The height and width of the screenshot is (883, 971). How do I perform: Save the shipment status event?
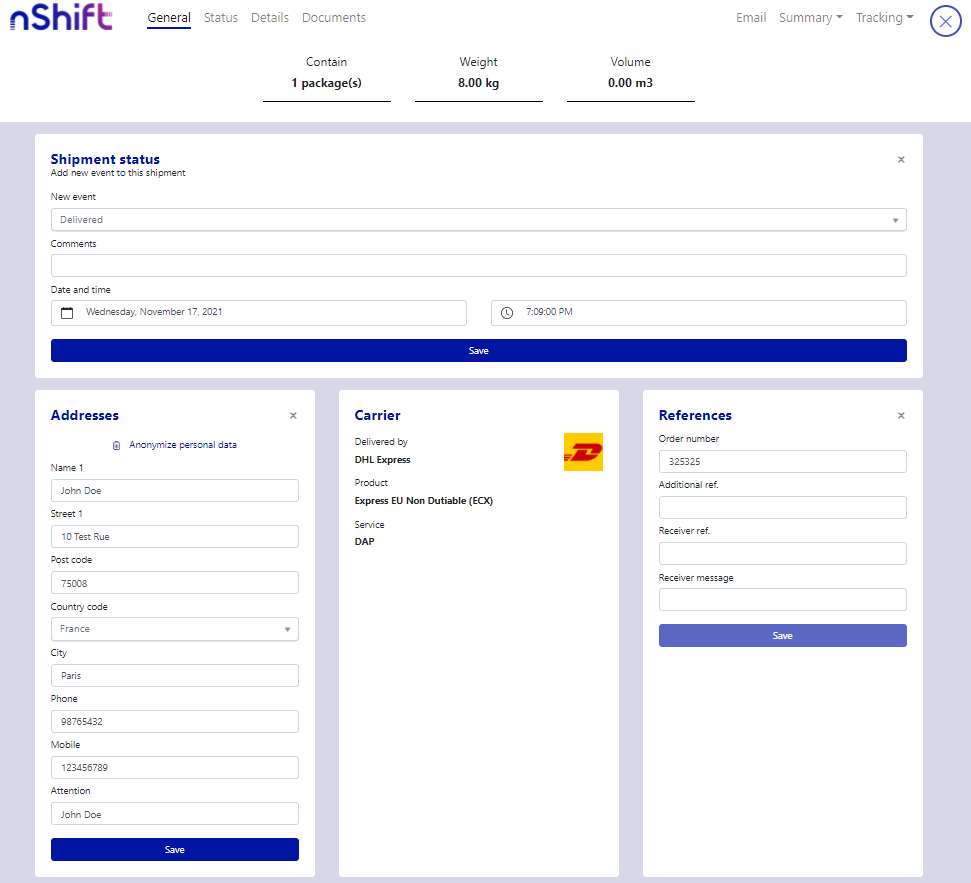[x=478, y=351]
